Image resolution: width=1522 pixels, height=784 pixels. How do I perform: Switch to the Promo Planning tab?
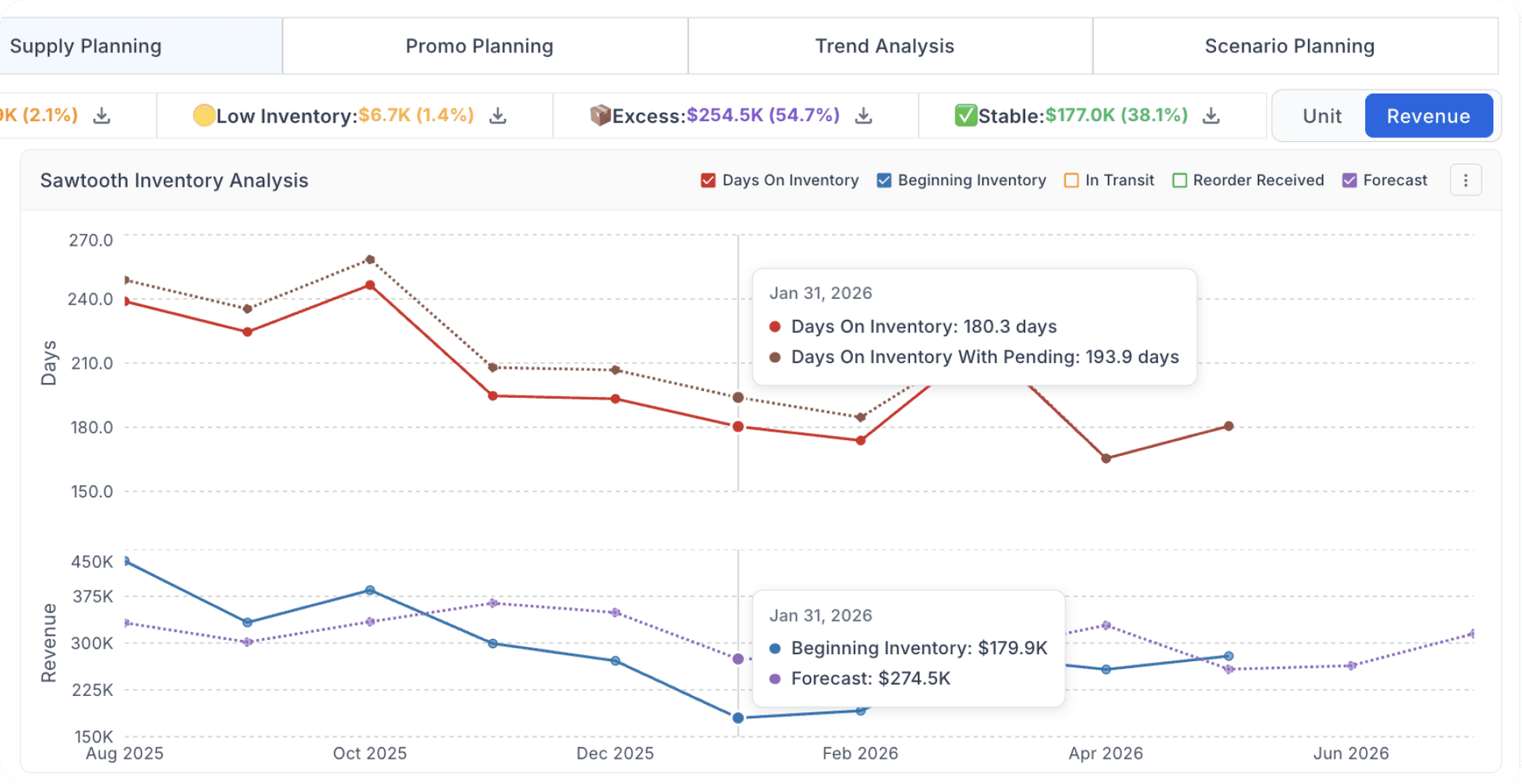tap(479, 45)
